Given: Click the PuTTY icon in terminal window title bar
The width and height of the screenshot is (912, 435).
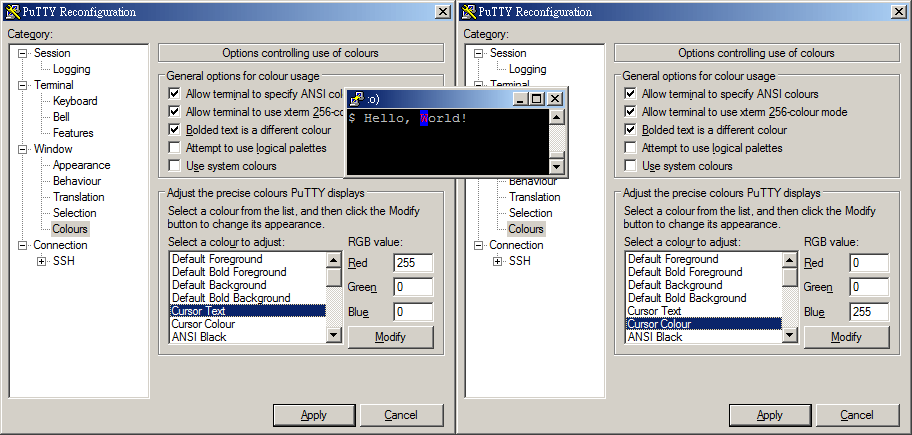Looking at the screenshot, I should [x=357, y=99].
